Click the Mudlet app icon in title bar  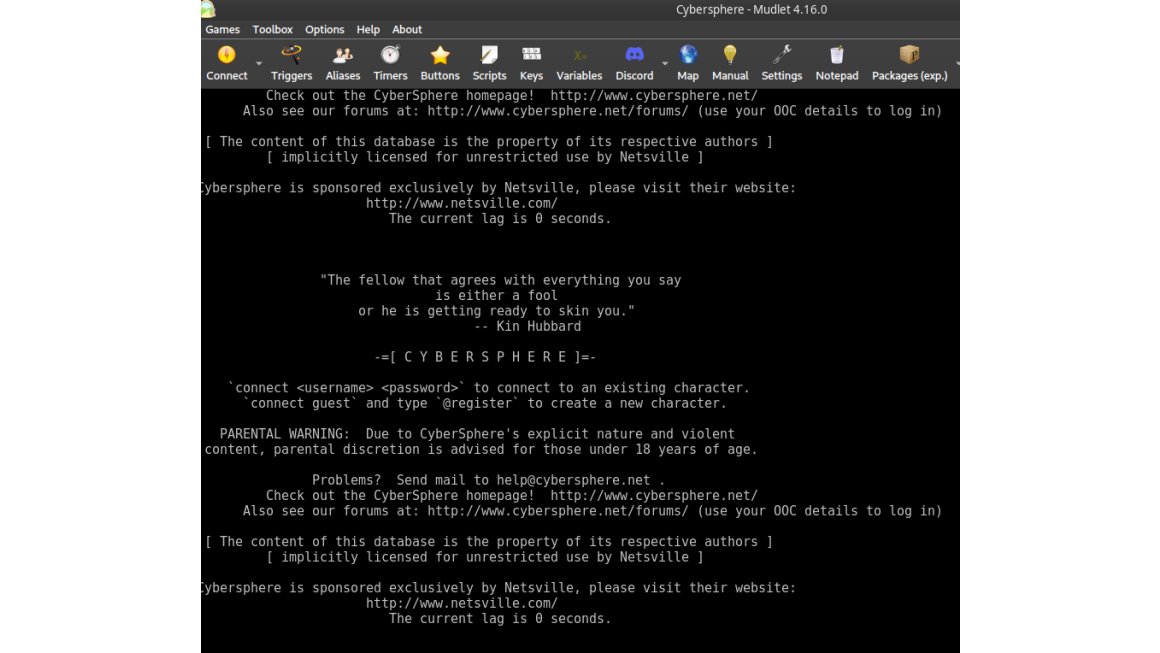coord(208,9)
